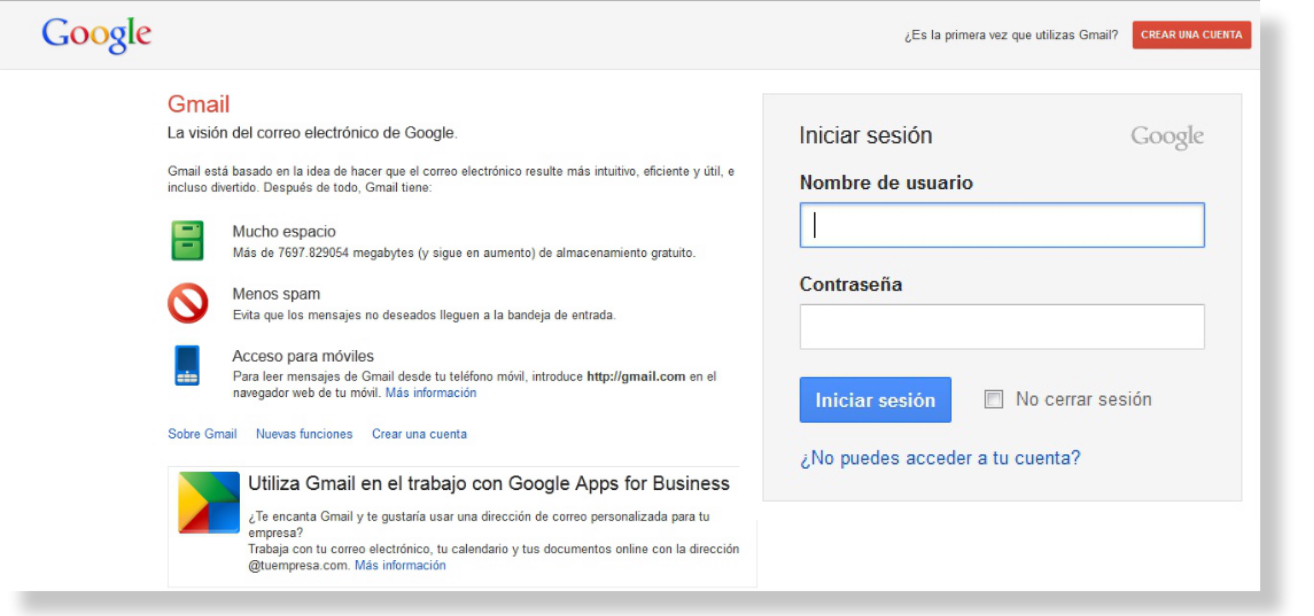Viewport: 1314px width, 616px height.
Task: Click the gray Google logo in login panel
Action: (x=1167, y=137)
